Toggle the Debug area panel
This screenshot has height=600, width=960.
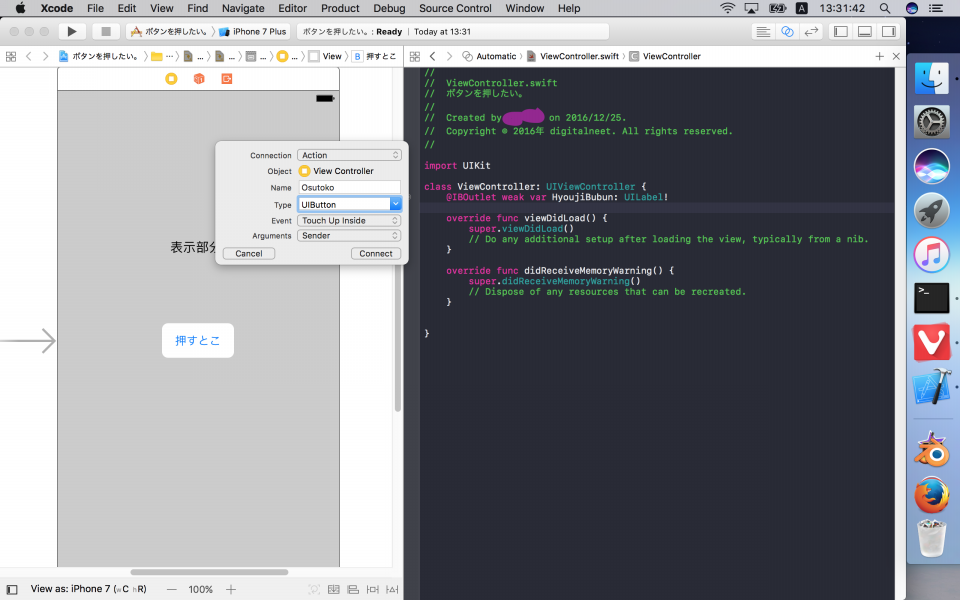click(x=864, y=31)
